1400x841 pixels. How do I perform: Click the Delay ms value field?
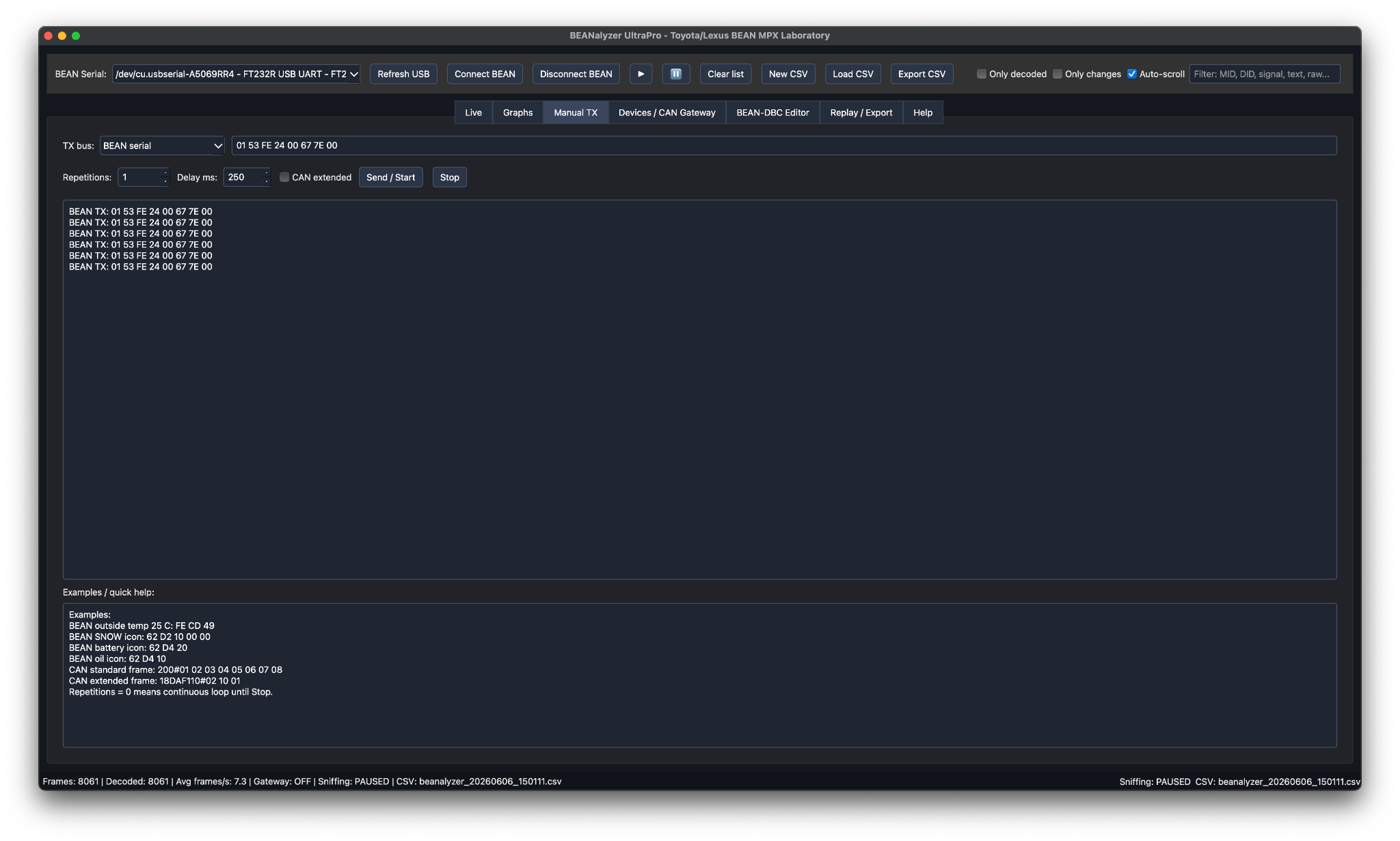pos(243,177)
